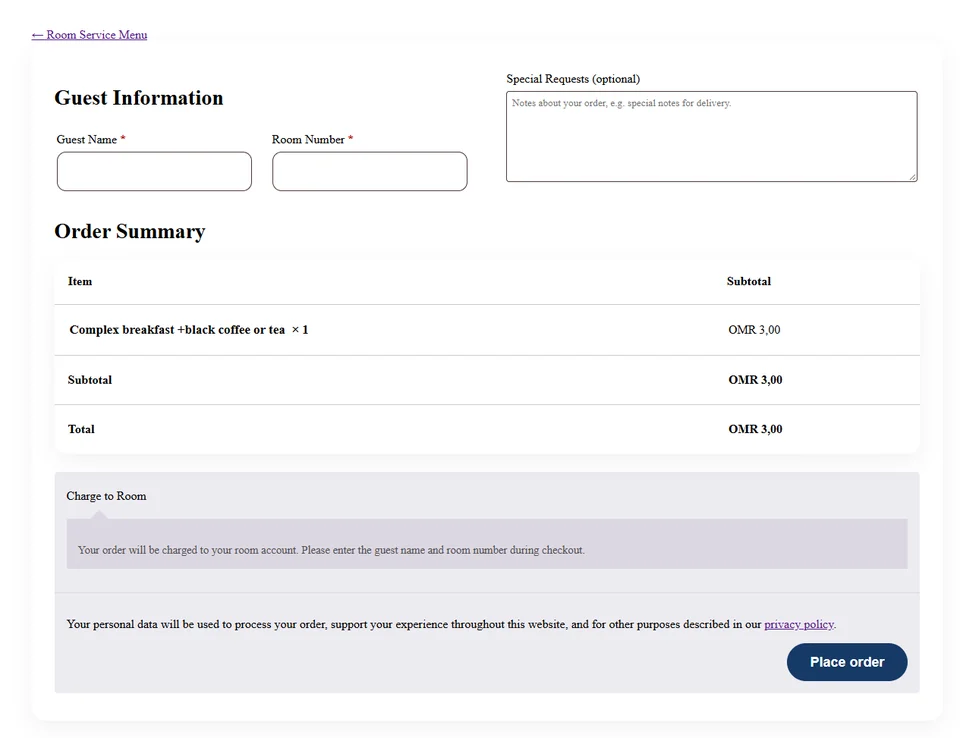Screen dimensions: 960x738
Task: Click the Item column header
Action: pyautogui.click(x=80, y=281)
